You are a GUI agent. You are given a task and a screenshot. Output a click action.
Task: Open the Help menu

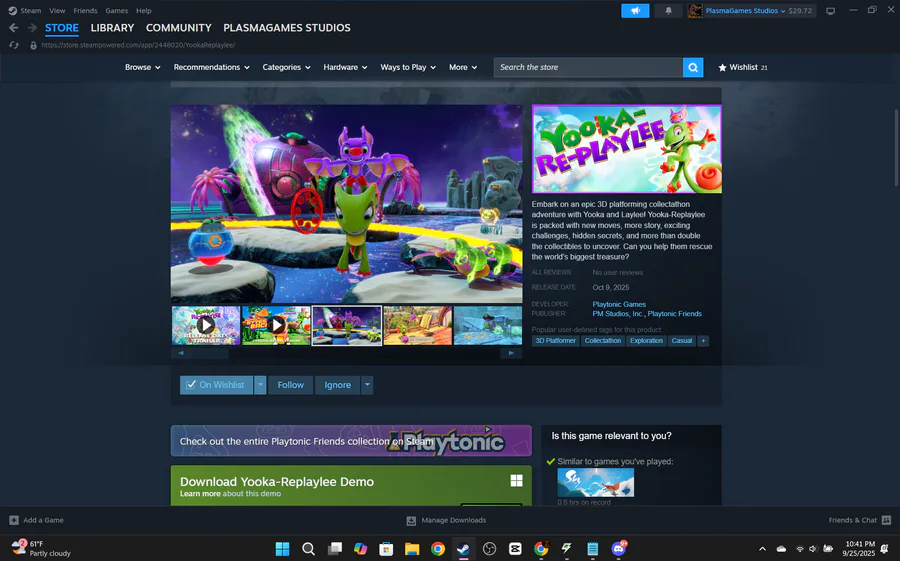143,10
